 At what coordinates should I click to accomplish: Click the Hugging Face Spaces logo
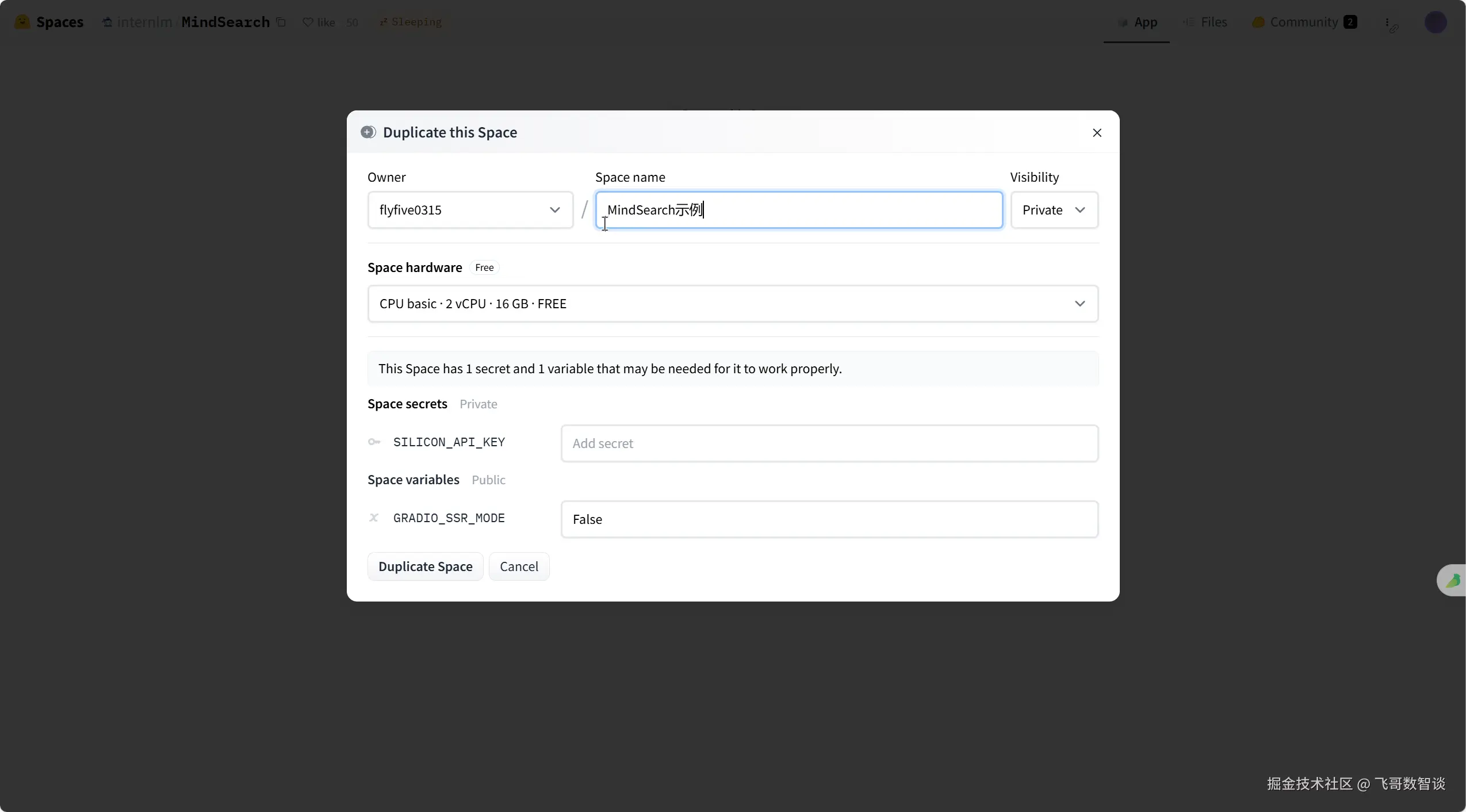(22, 22)
